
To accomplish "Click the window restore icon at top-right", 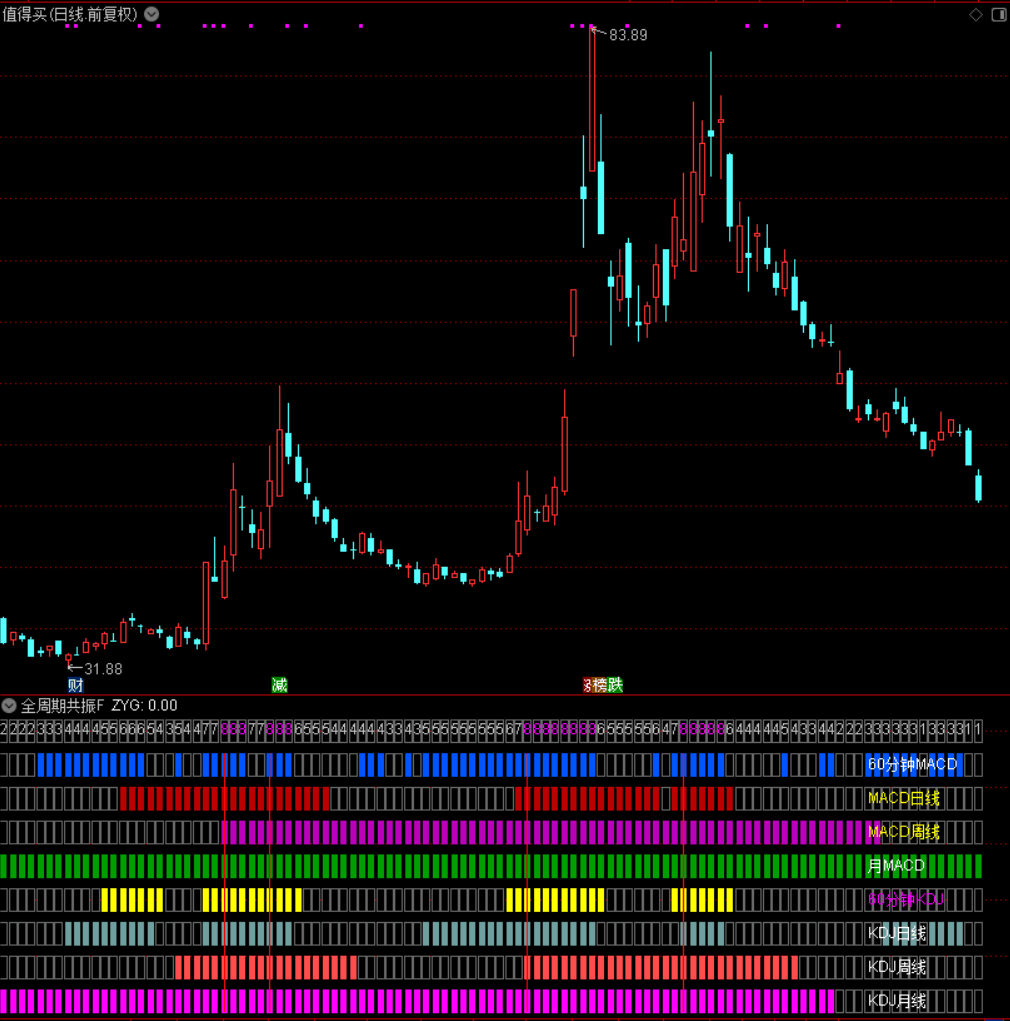I will pos(998,14).
